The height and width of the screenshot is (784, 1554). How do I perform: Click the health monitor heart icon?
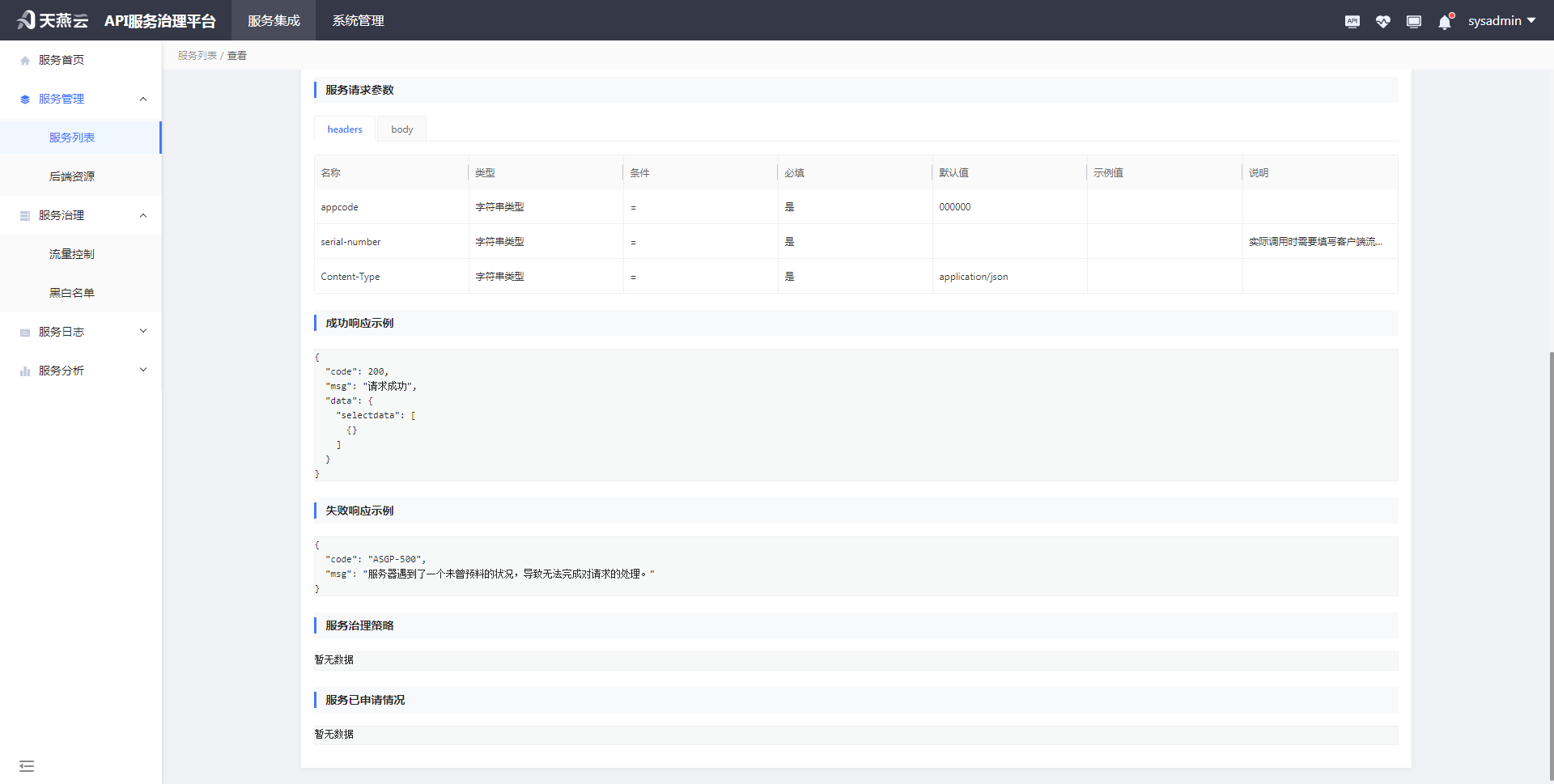pos(1383,21)
